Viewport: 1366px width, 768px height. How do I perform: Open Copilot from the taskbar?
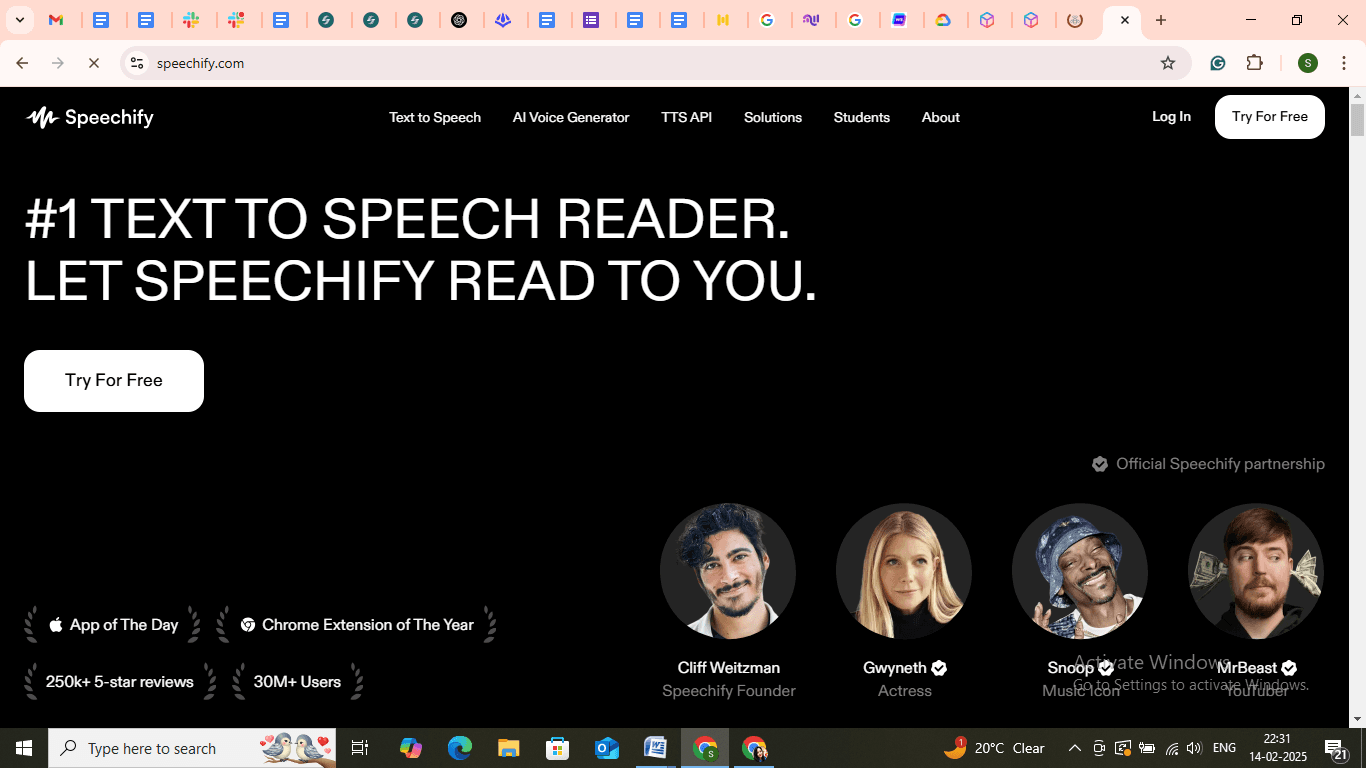(411, 748)
